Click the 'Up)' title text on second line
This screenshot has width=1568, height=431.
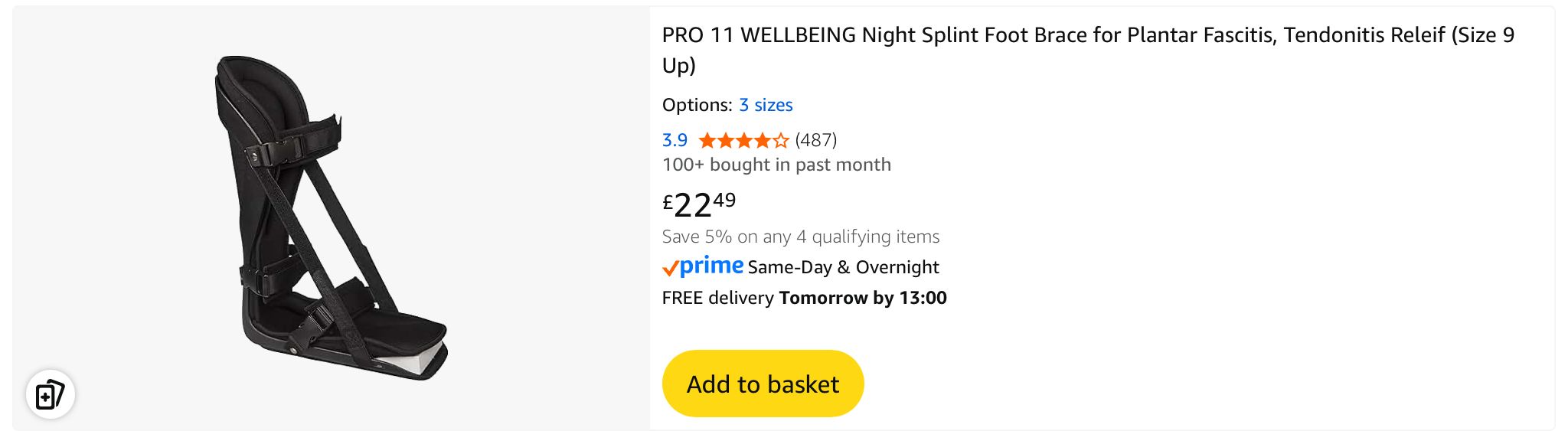point(679,66)
